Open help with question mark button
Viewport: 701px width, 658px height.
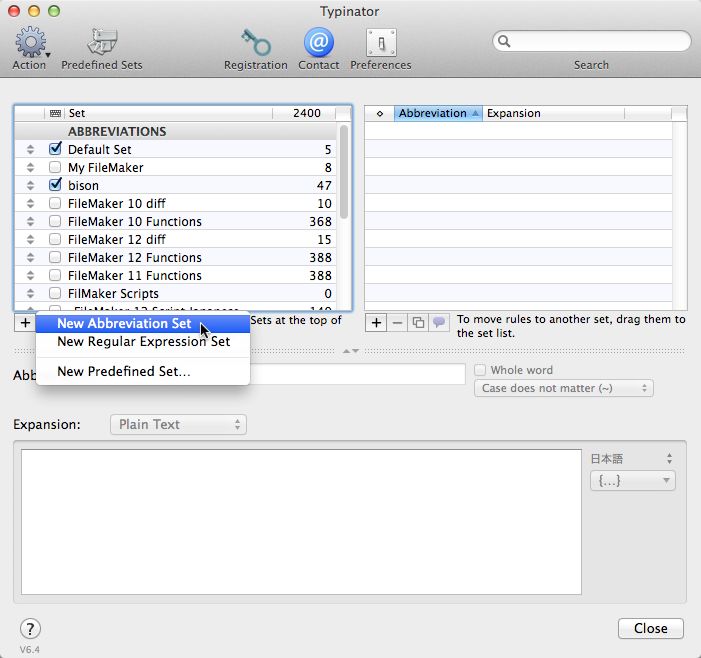tap(30, 629)
